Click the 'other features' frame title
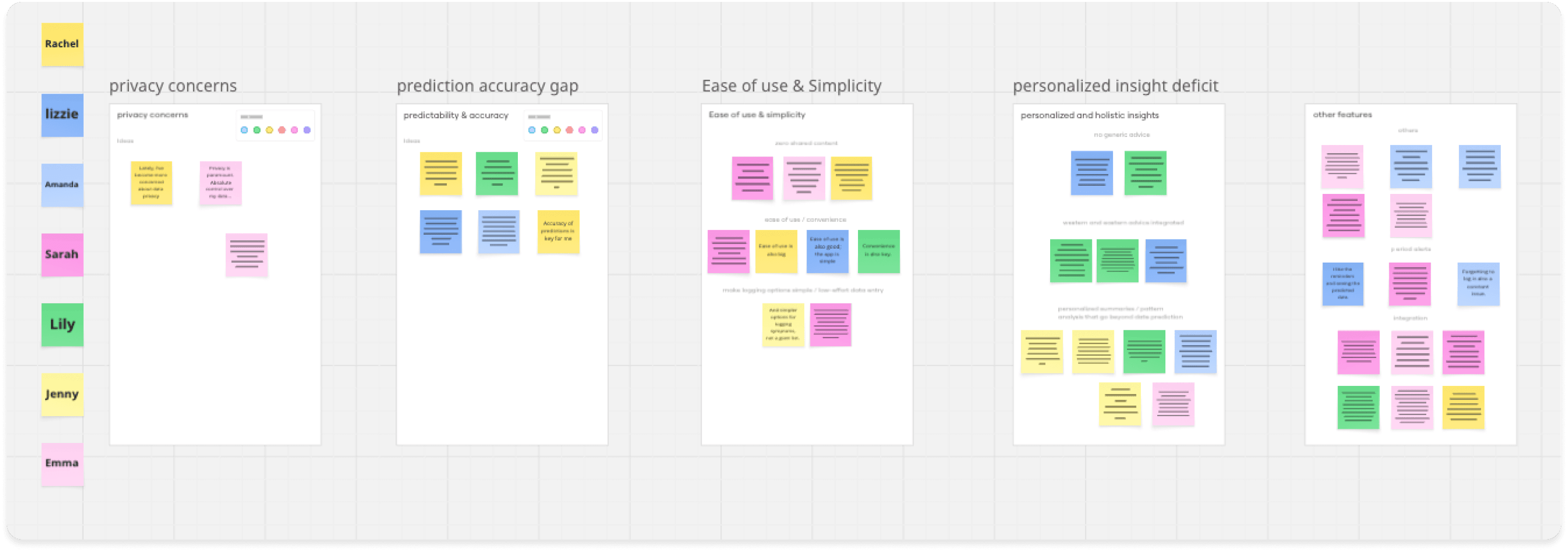This screenshot has width=1568, height=551. click(1342, 114)
